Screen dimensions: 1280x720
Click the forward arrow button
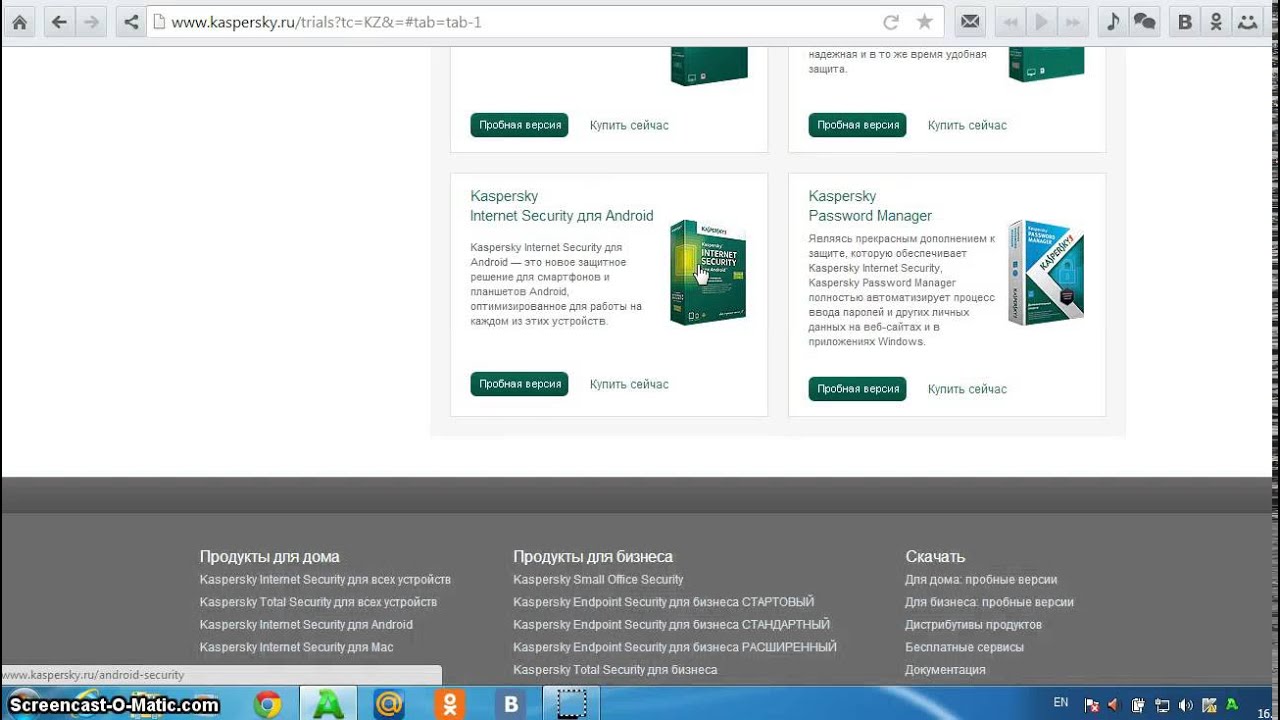tap(92, 22)
